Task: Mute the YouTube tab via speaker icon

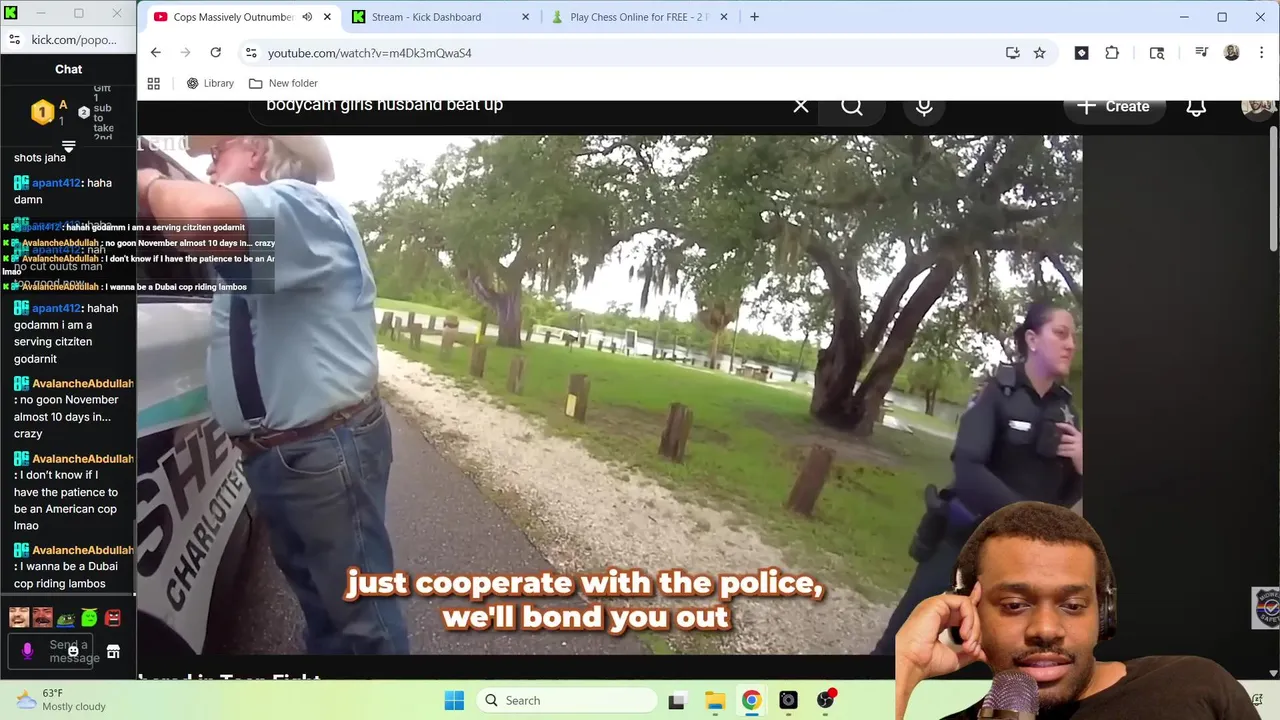Action: 307,17
